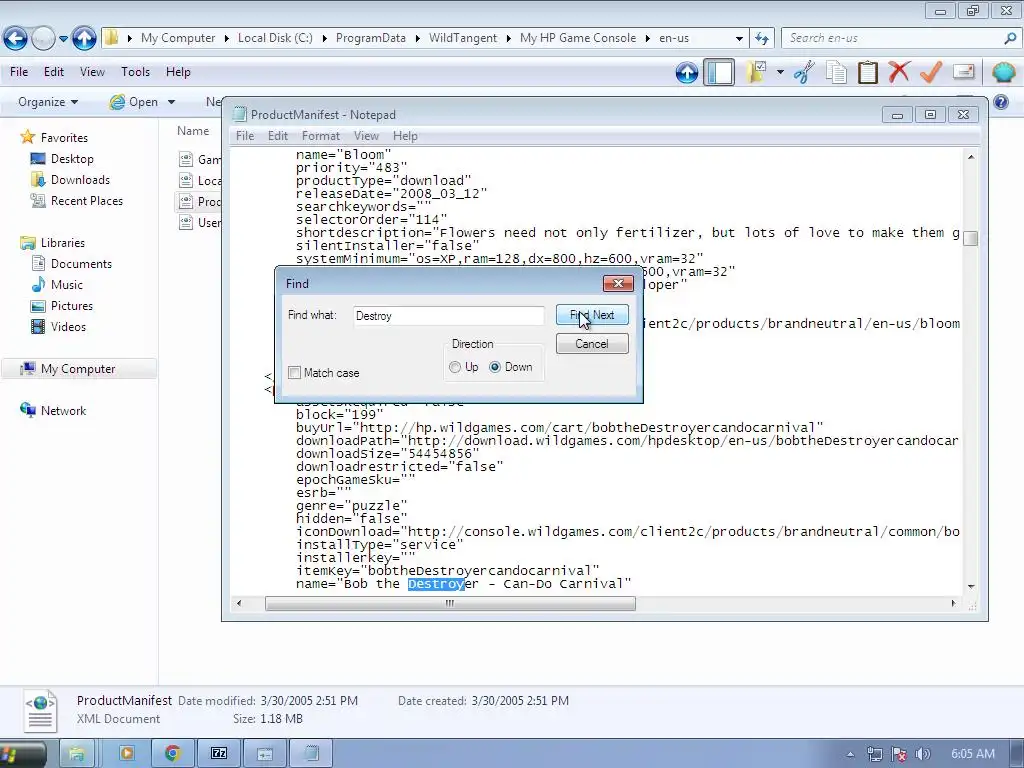Image resolution: width=1024 pixels, height=768 pixels.
Task: Show hidden tray icons arrow
Action: [x=850, y=755]
